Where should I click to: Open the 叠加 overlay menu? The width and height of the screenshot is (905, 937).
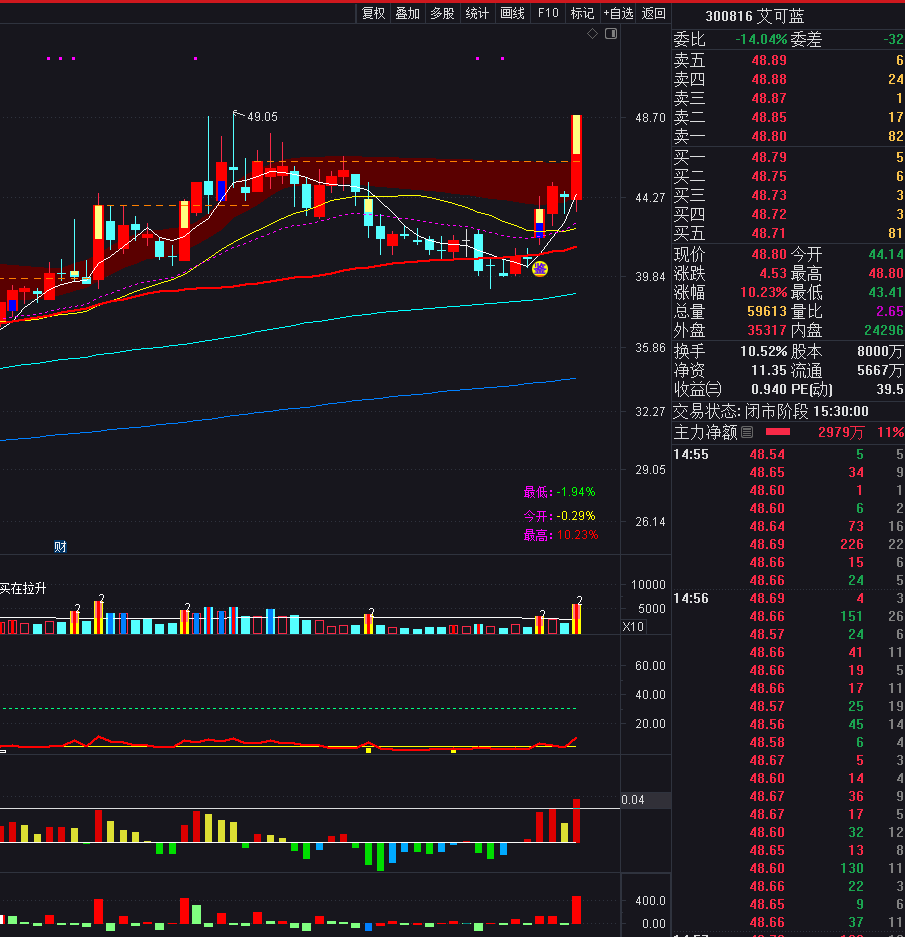(407, 13)
